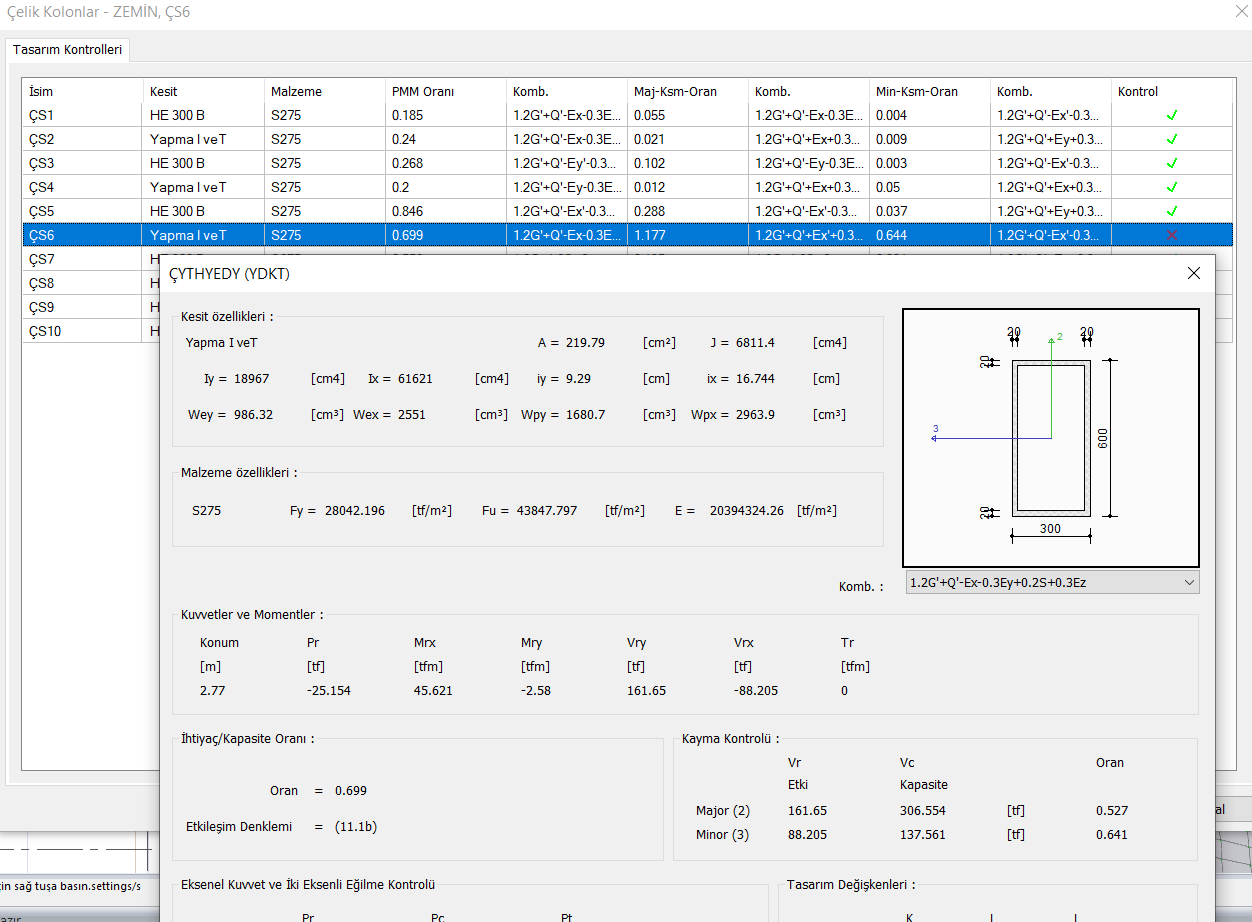The height and width of the screenshot is (922, 1252).
Task: Click the green check icon in row ÇS5
Action: click(1172, 211)
